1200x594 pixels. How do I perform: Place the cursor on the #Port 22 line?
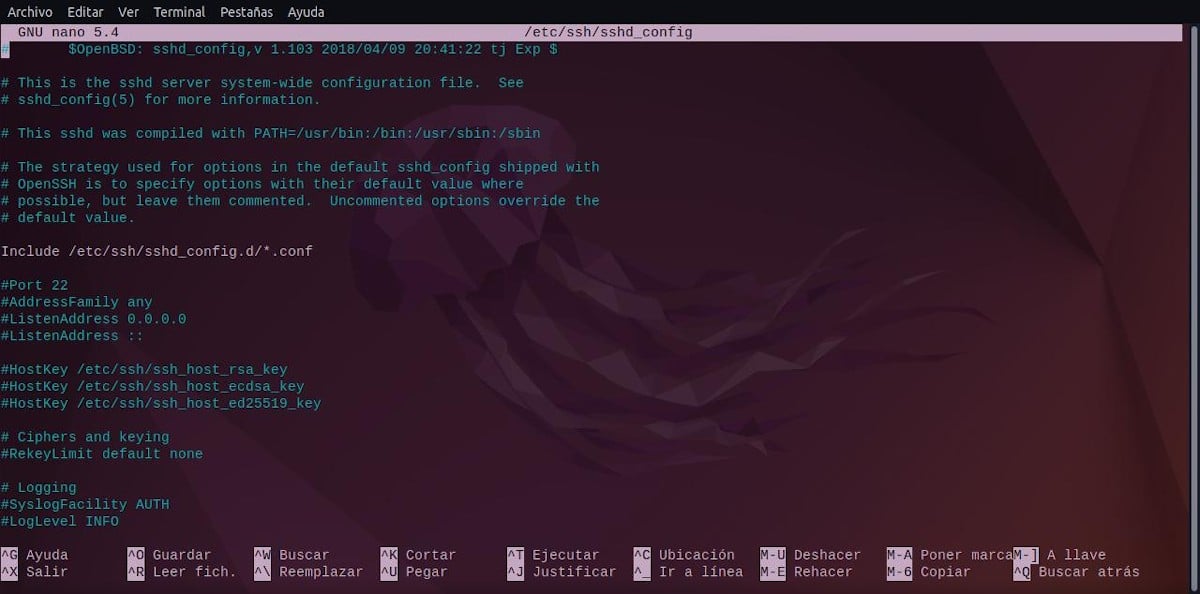(35, 284)
